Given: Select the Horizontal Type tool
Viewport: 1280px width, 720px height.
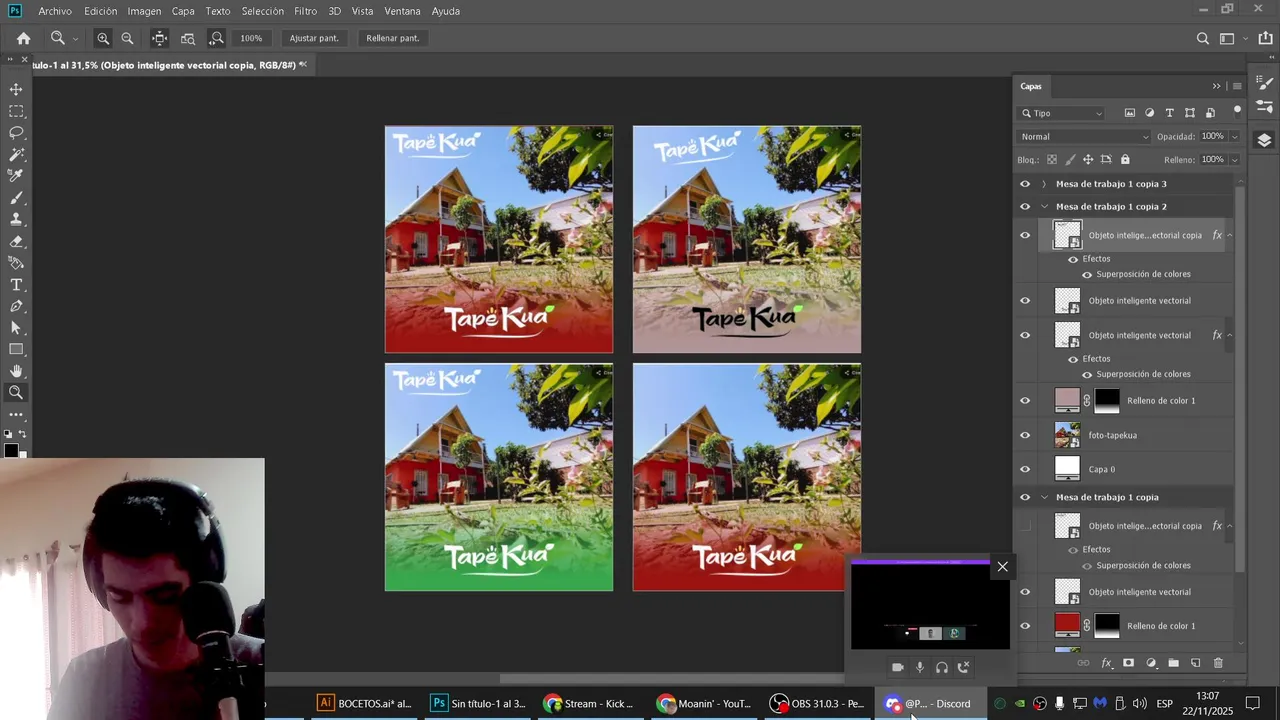Looking at the screenshot, I should (x=16, y=285).
